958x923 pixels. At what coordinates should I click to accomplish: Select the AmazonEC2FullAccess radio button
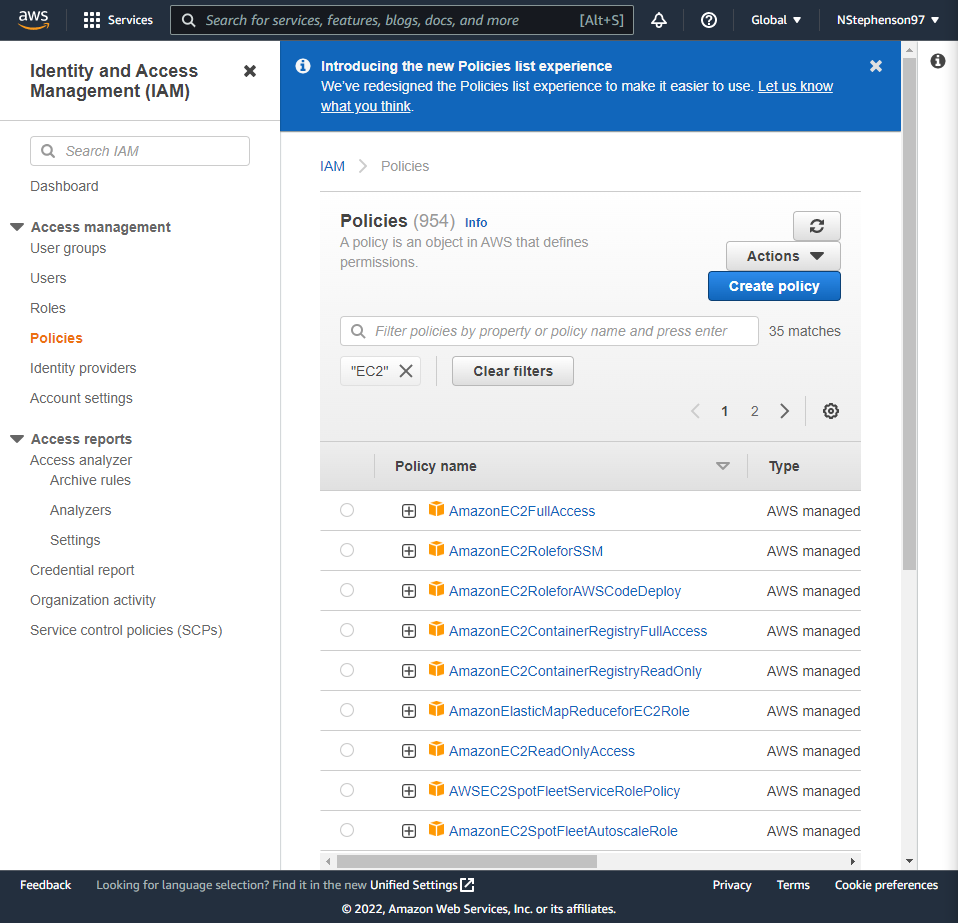pyautogui.click(x=347, y=510)
